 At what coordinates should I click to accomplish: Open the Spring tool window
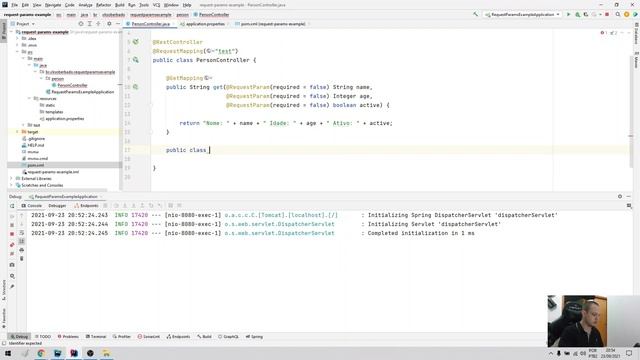click(254, 337)
